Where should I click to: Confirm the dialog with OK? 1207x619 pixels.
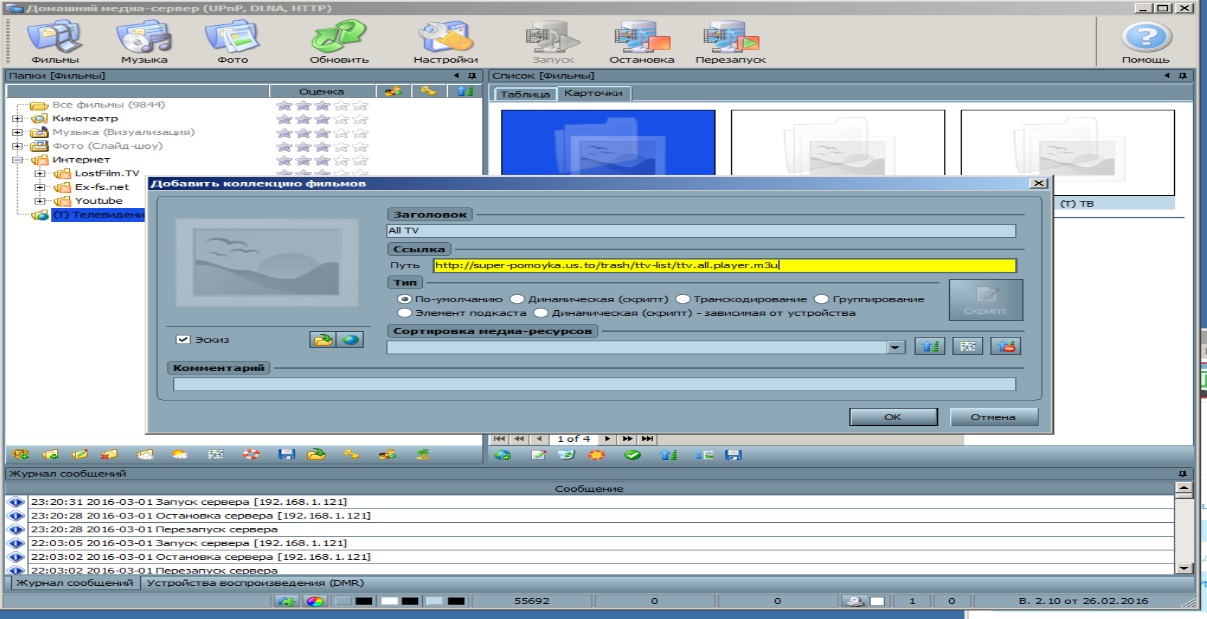pyautogui.click(x=893, y=417)
